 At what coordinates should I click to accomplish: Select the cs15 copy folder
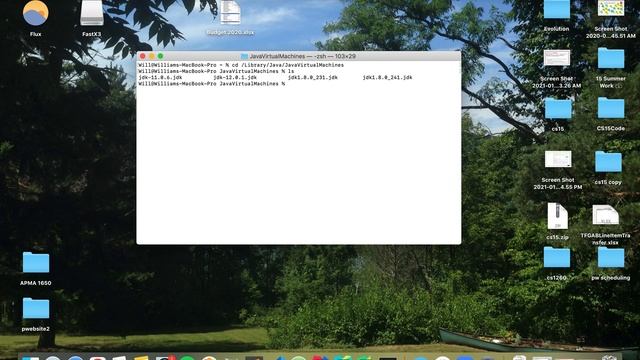click(x=608, y=162)
